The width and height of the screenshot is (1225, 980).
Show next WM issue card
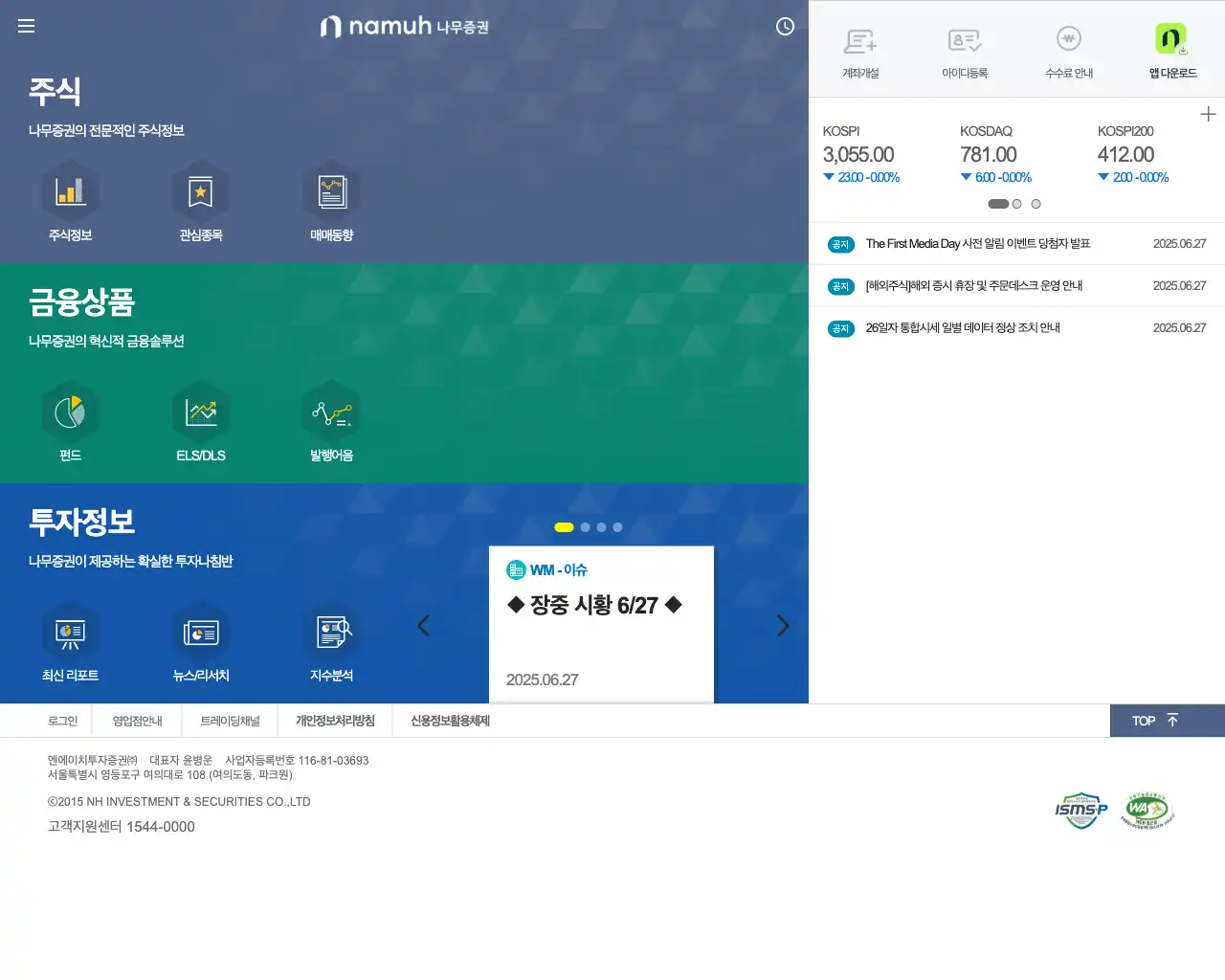coord(783,626)
